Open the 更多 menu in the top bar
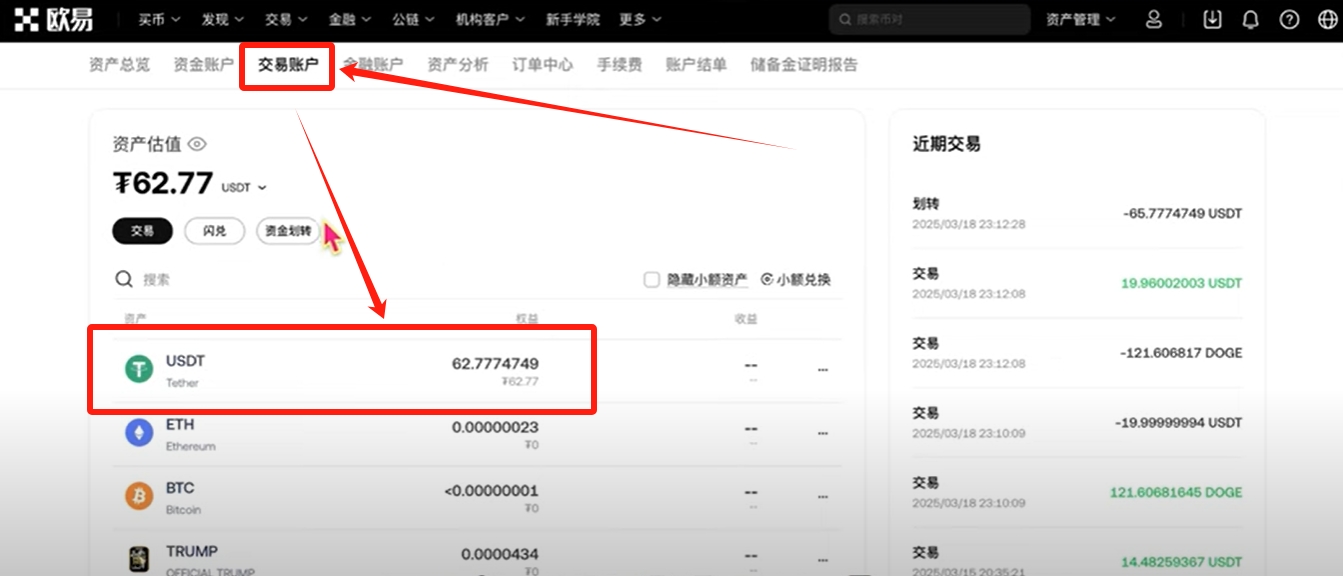Screen dimensions: 1343x576 pos(640,19)
